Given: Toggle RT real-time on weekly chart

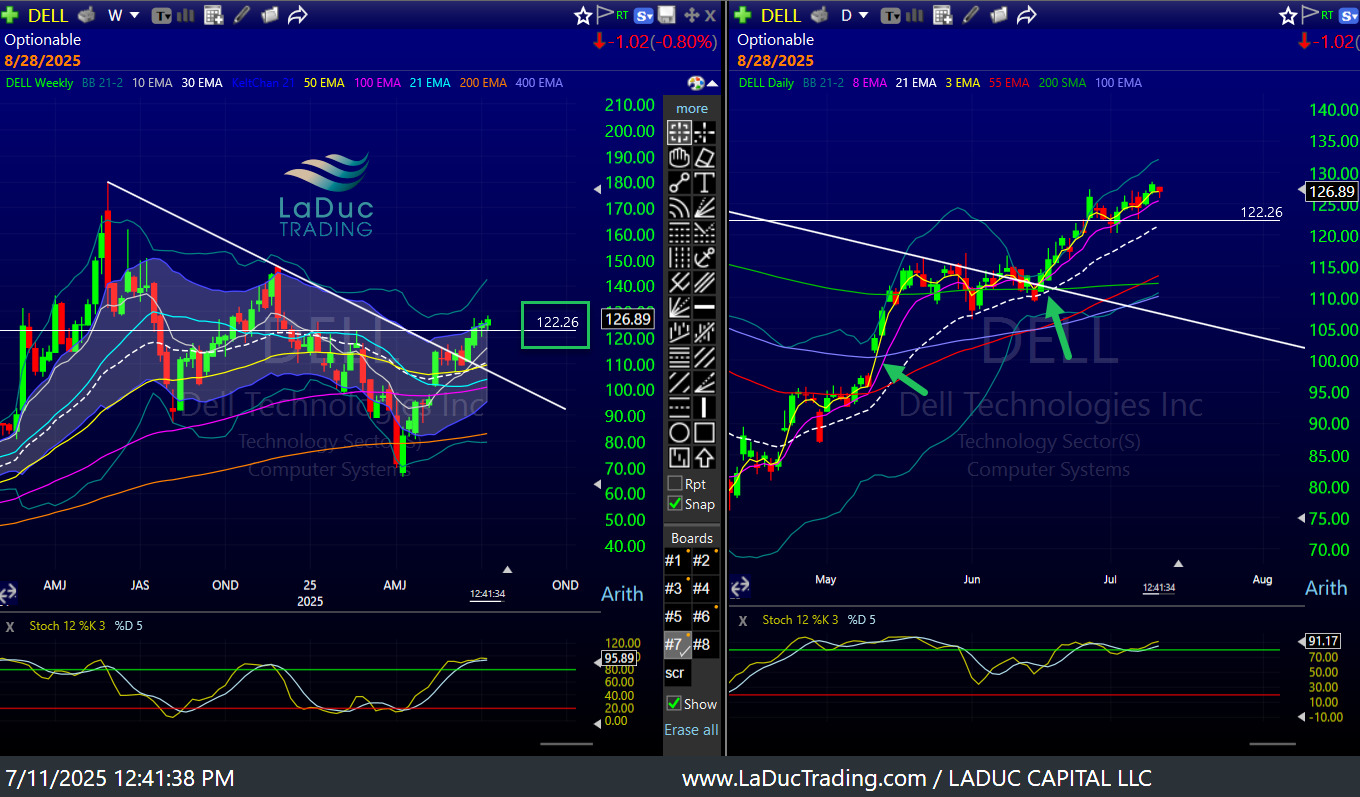Looking at the screenshot, I should (x=623, y=15).
